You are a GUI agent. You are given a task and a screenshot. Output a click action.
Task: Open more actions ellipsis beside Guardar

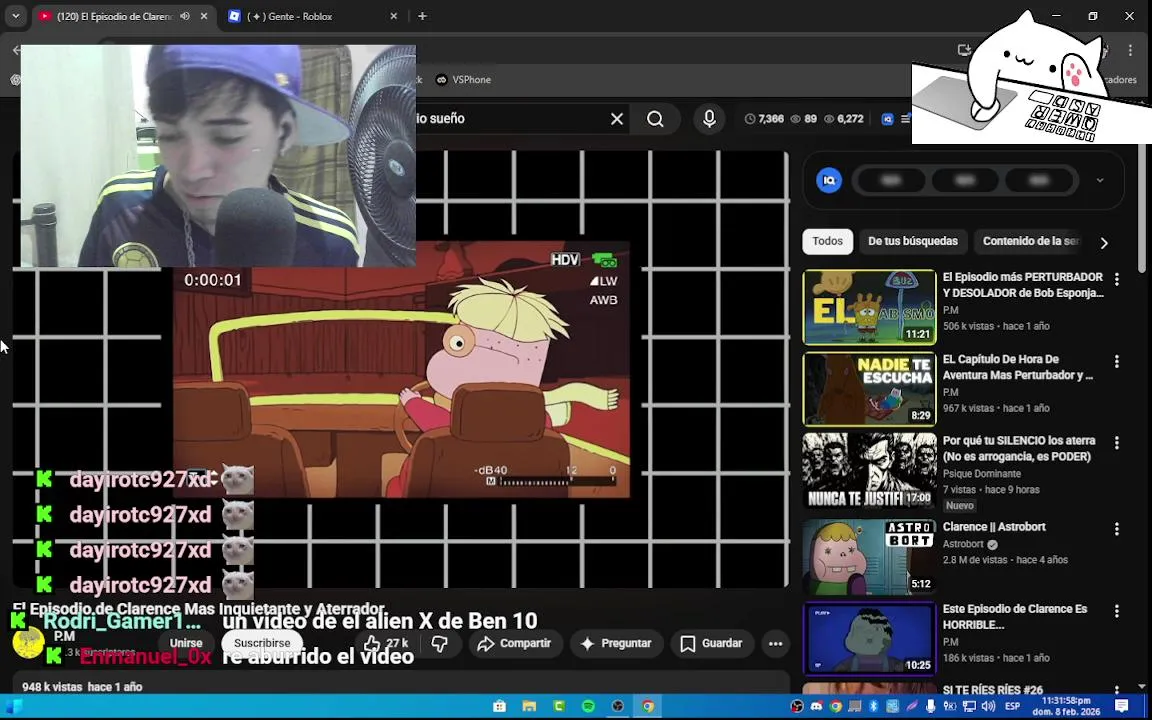[775, 644]
